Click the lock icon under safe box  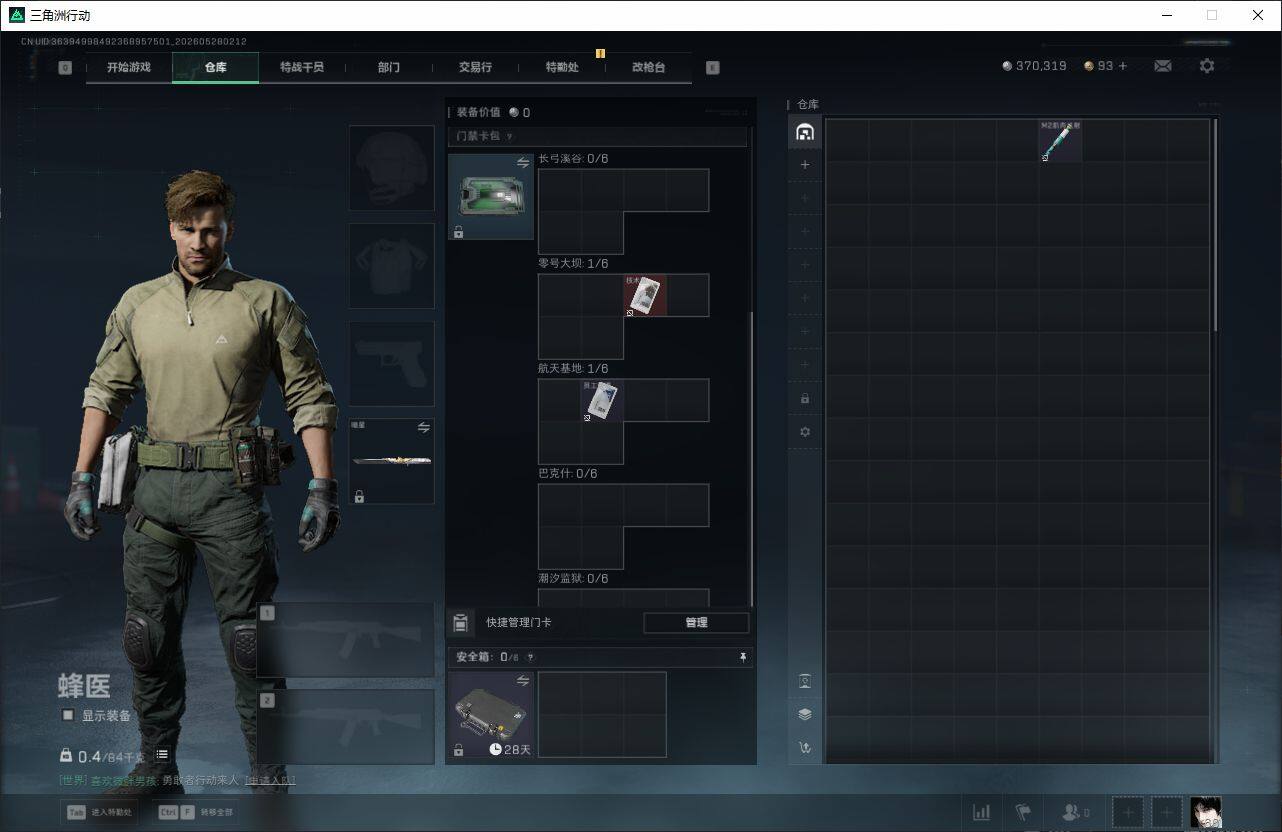[x=458, y=750]
